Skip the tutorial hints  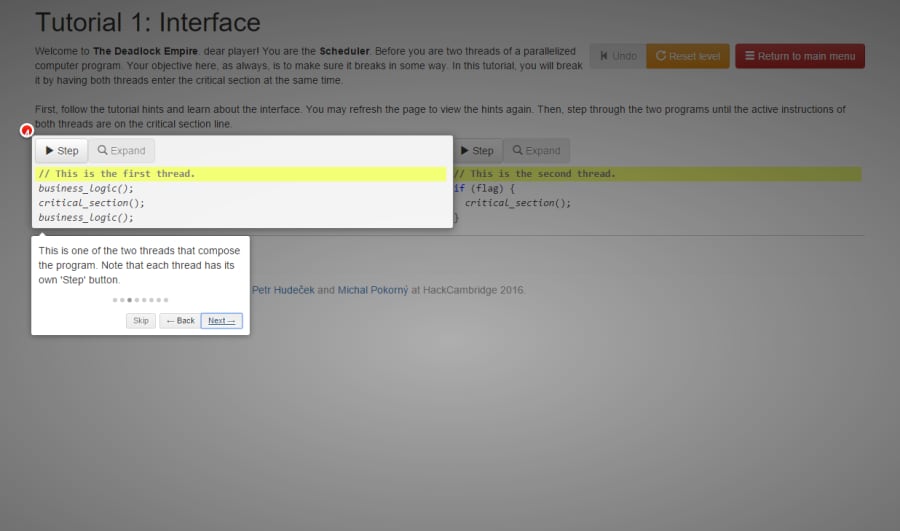pyautogui.click(x=141, y=320)
